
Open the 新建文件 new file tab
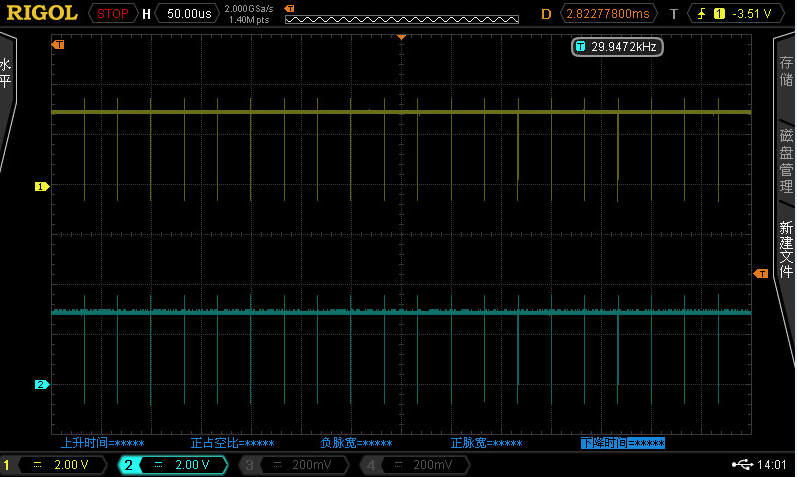point(786,249)
